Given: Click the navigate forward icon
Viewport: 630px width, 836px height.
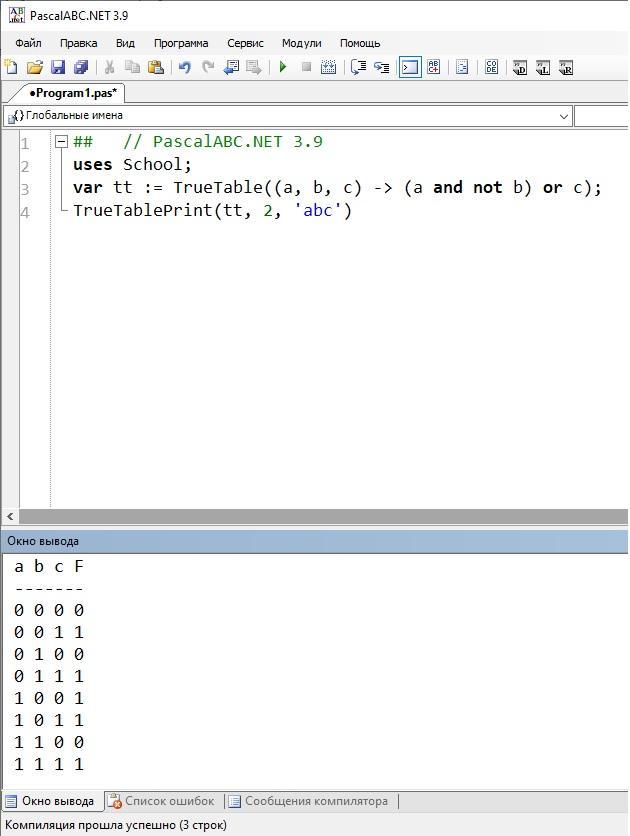Looking at the screenshot, I should pos(254,67).
